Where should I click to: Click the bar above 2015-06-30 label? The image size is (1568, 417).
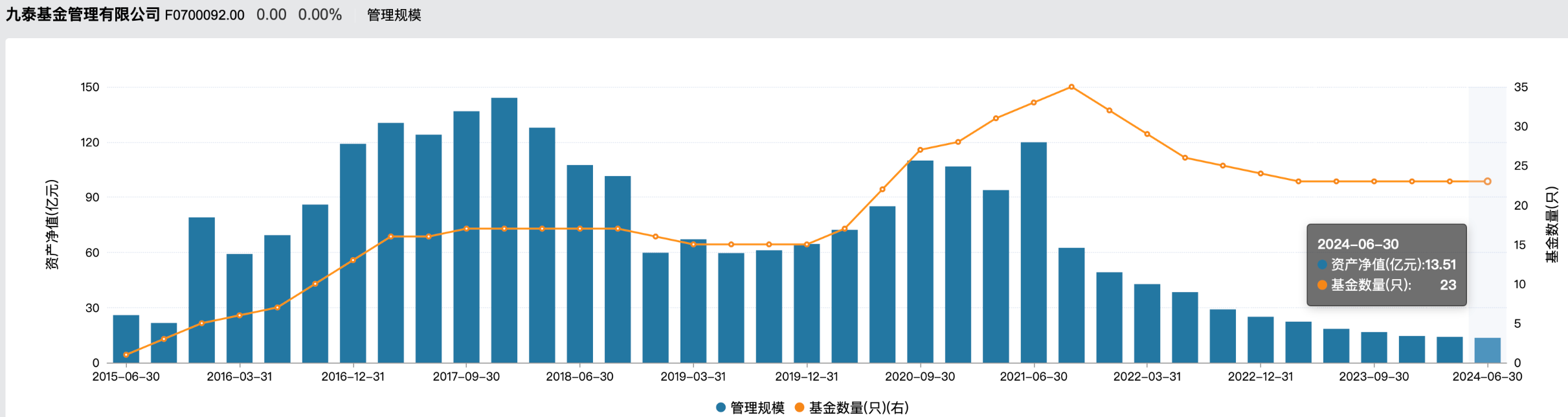coord(126,339)
